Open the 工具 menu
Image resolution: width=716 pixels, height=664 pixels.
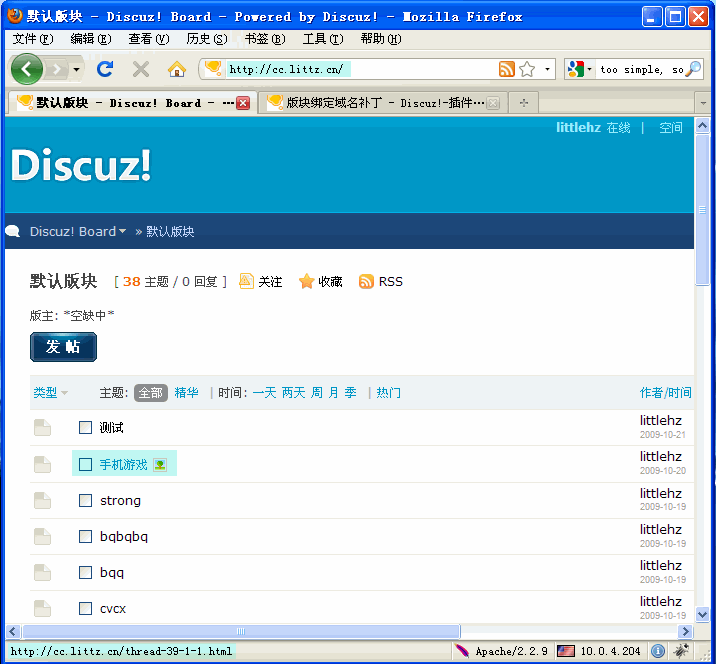pos(323,39)
